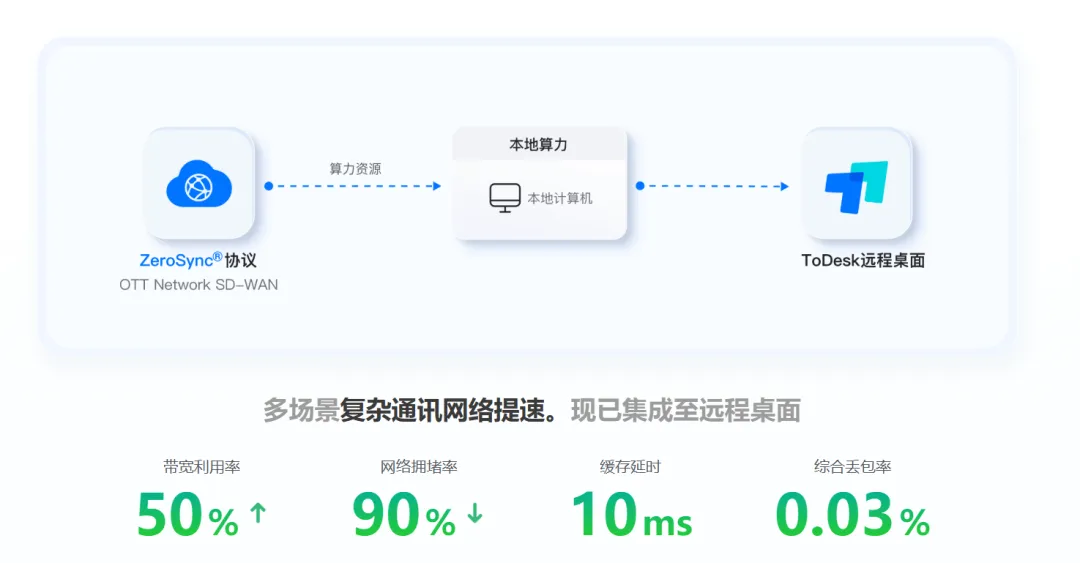Click the 本地计算机 text
The image size is (1080, 563).
pos(560,198)
